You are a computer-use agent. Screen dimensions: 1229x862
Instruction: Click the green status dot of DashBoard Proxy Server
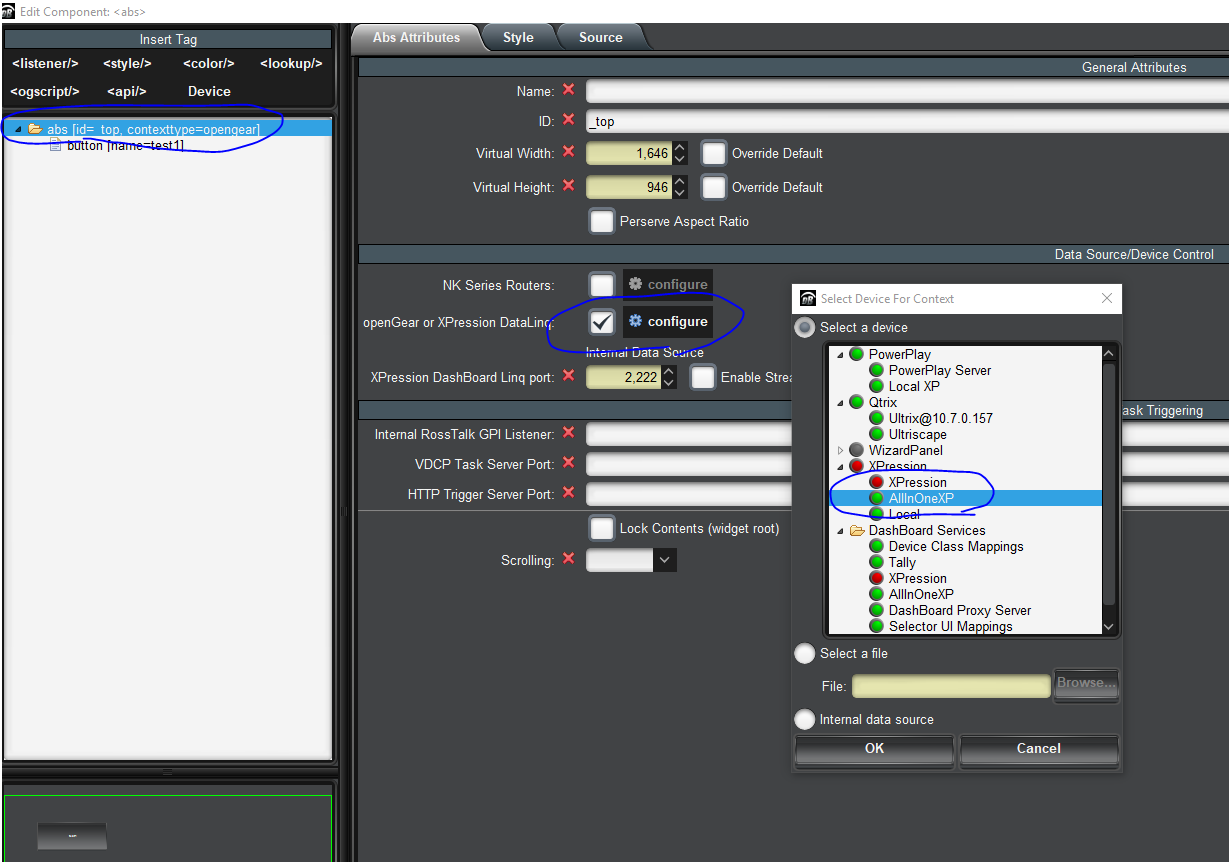click(x=876, y=610)
